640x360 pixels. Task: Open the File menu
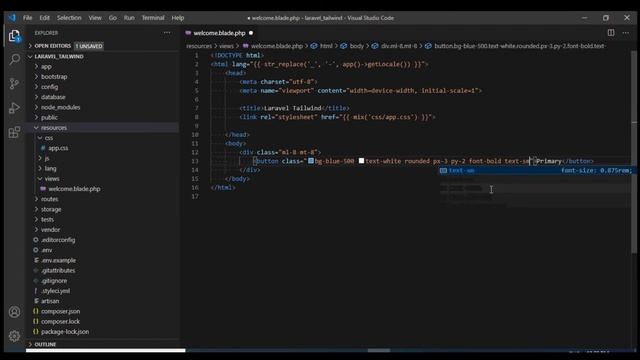pyautogui.click(x=27, y=18)
